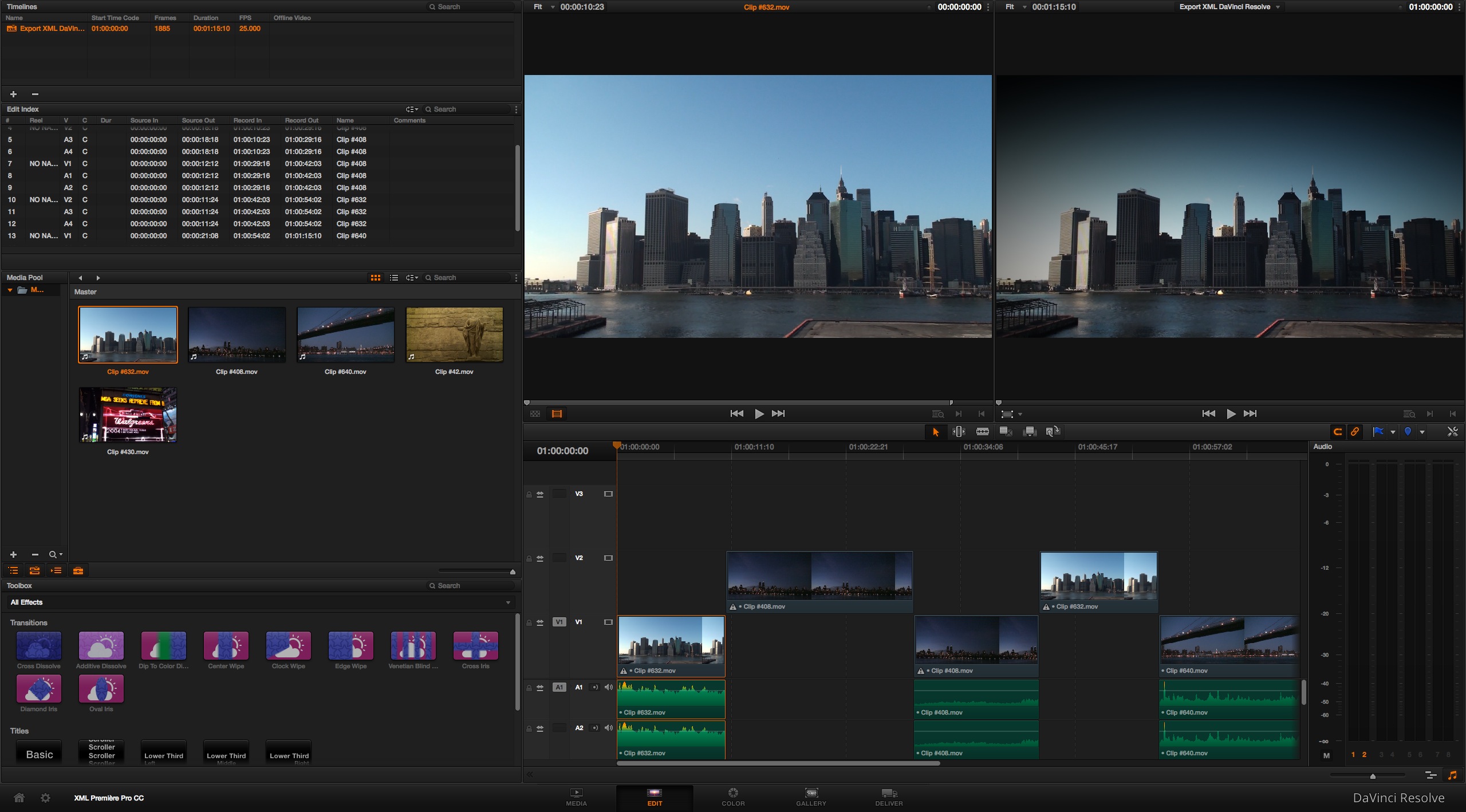Open project manager home icon
Screen dimensions: 1466x812
coord(19,798)
